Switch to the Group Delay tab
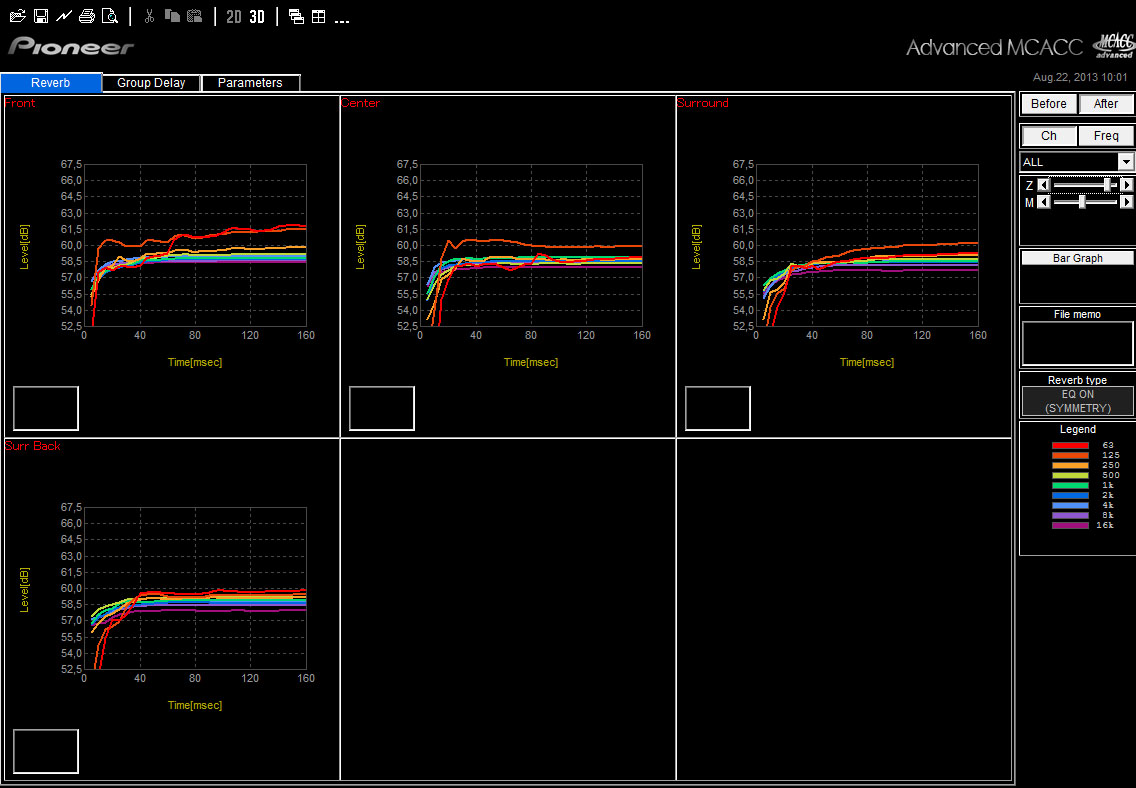The width and height of the screenshot is (1136, 788). coord(151,83)
